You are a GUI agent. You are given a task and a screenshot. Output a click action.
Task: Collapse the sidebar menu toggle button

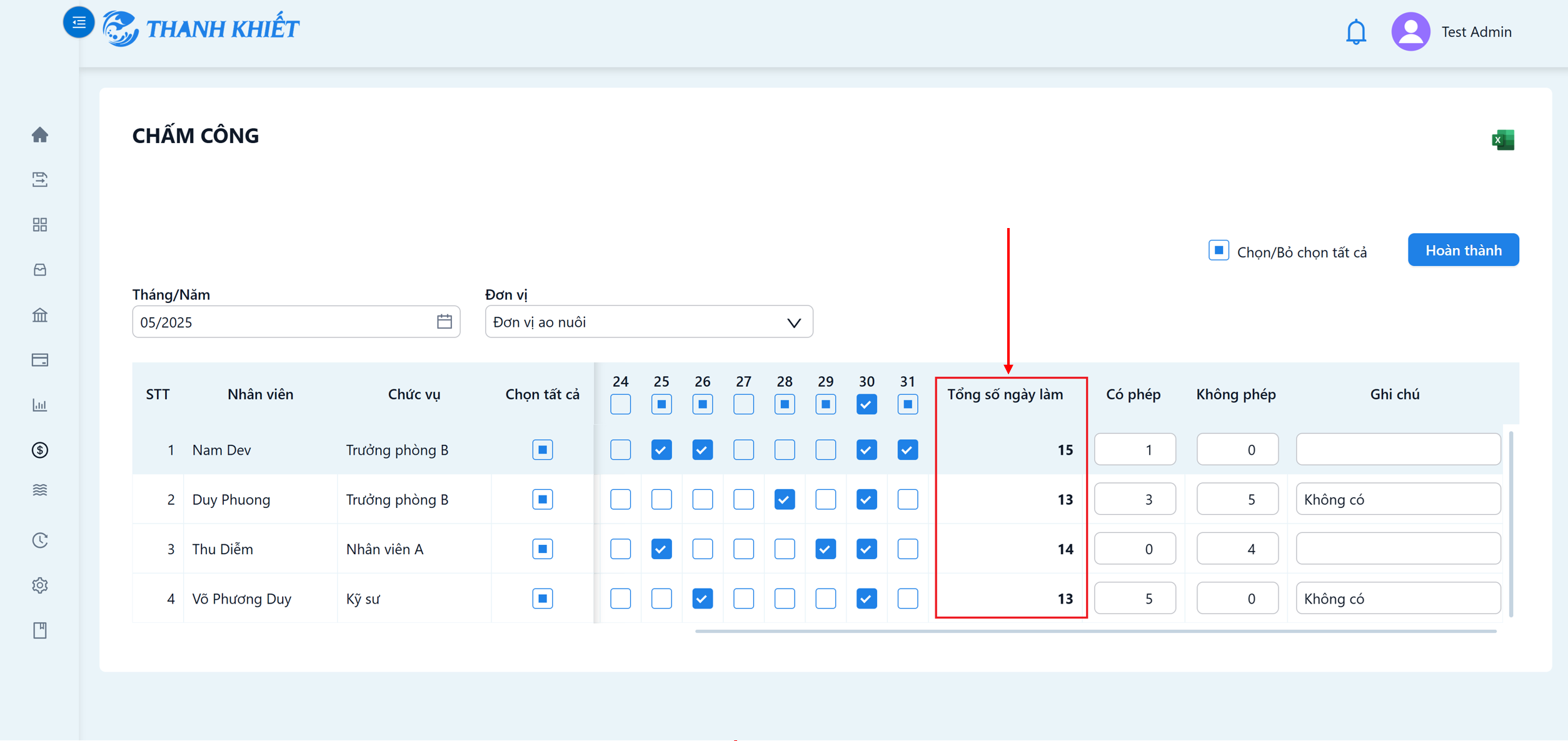79,23
